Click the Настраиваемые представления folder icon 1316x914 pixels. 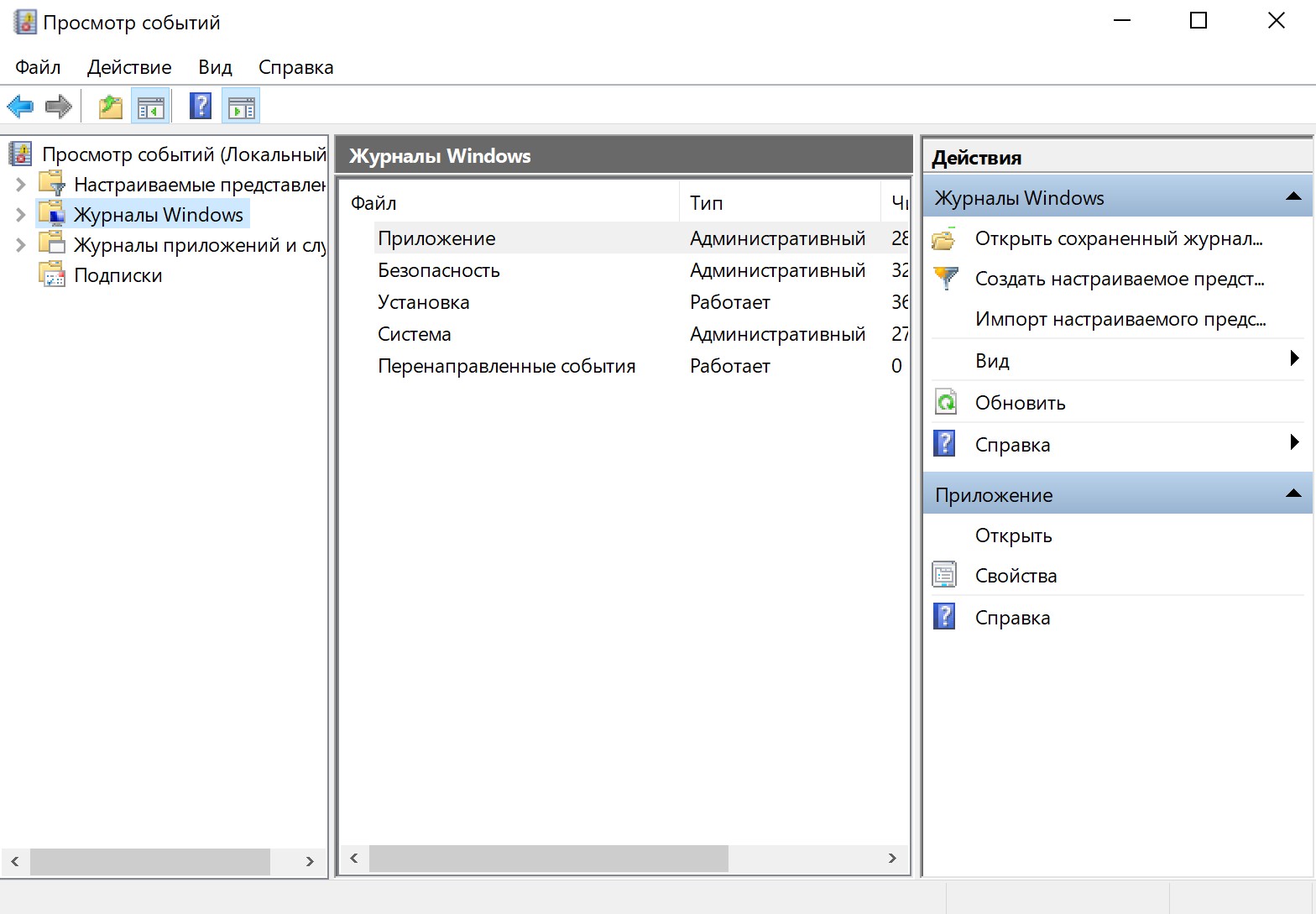coord(52,184)
